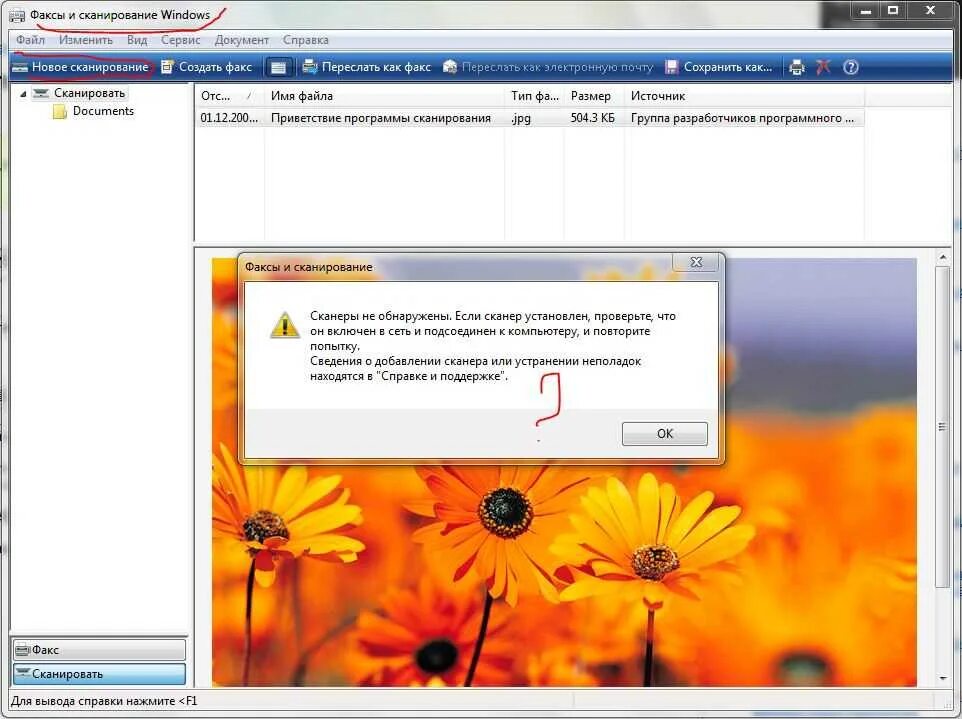Screen dimensions: 962x719
Task: Sort by the Отс... date column
Action: (229, 96)
